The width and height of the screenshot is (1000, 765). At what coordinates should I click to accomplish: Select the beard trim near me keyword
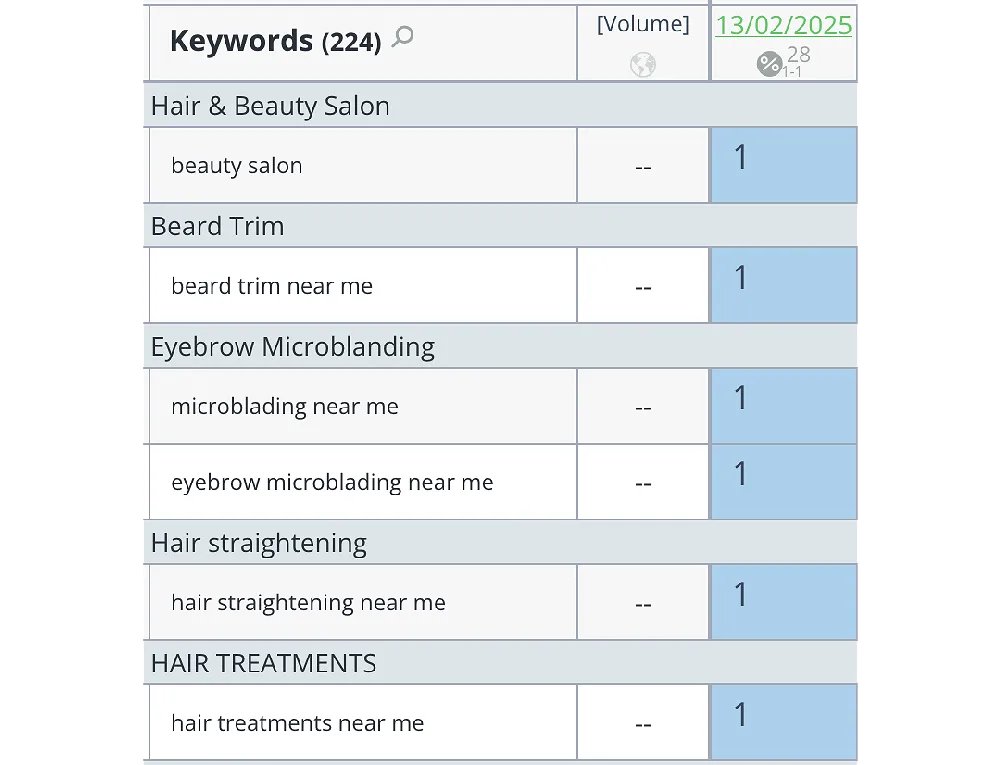click(x=272, y=286)
